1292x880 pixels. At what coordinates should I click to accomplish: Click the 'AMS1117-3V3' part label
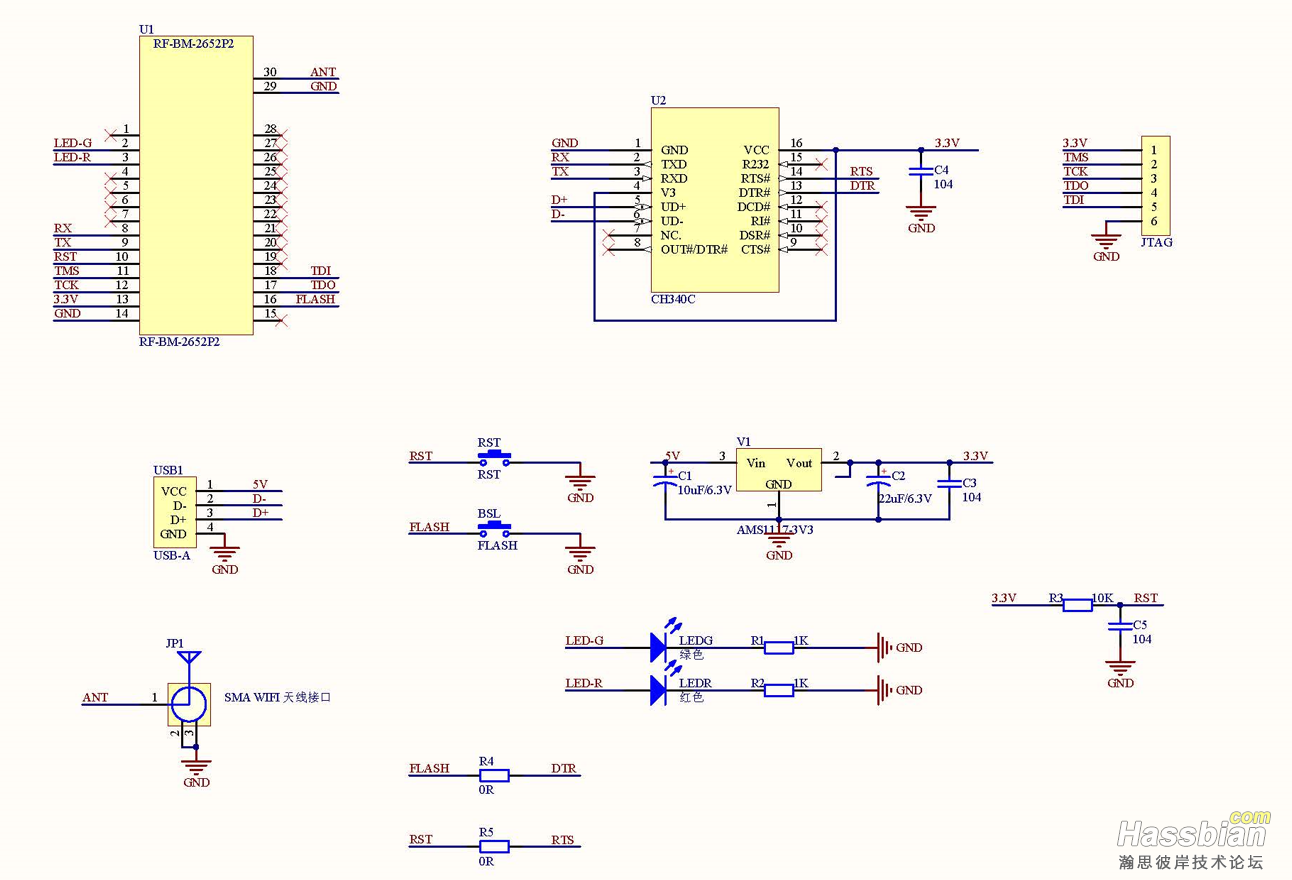click(775, 529)
